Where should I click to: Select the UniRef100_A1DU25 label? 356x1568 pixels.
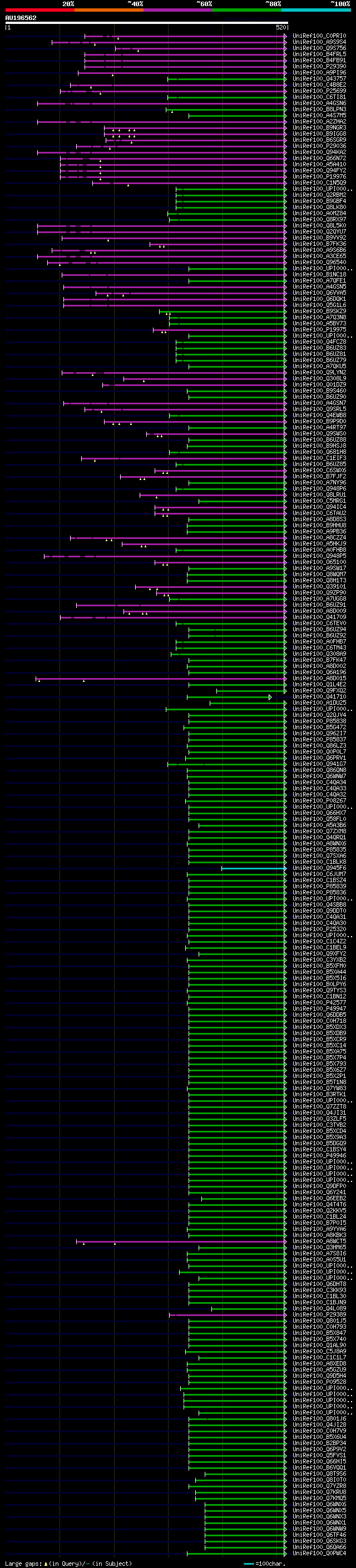click(319, 703)
